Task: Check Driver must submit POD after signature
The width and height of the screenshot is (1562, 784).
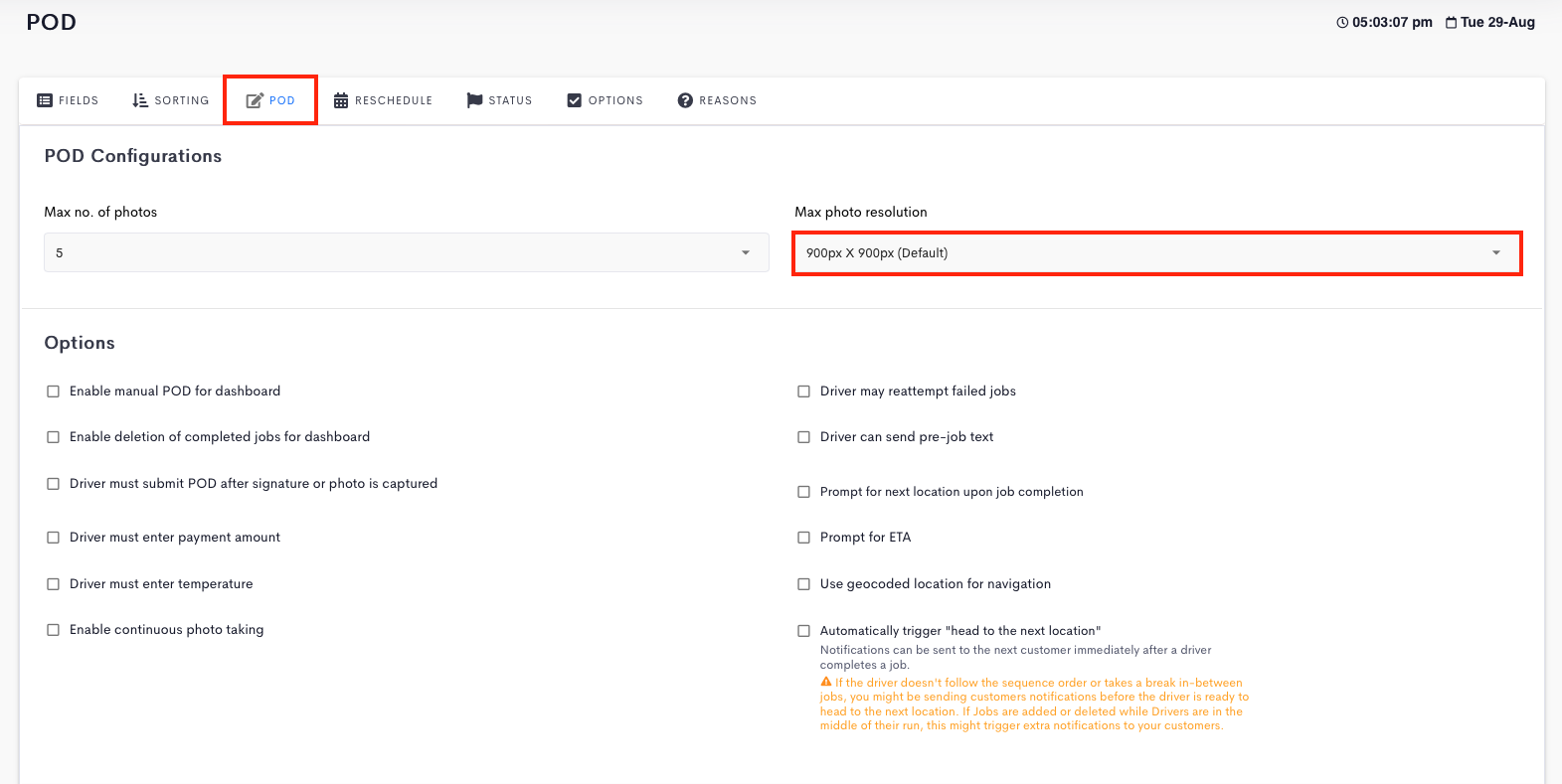Action: point(54,484)
